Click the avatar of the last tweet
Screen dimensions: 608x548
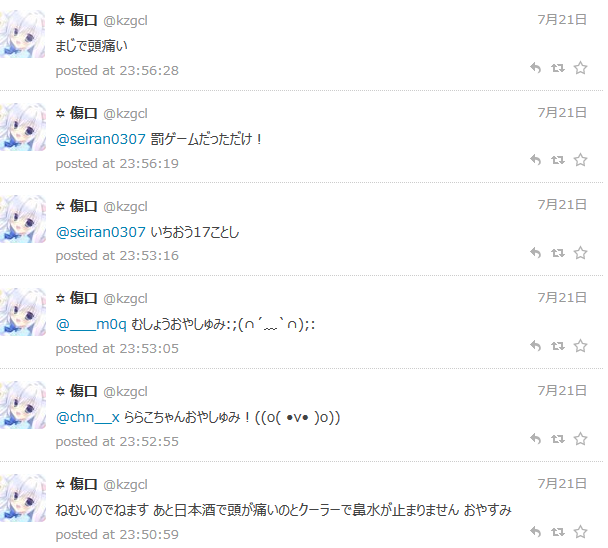22,498
